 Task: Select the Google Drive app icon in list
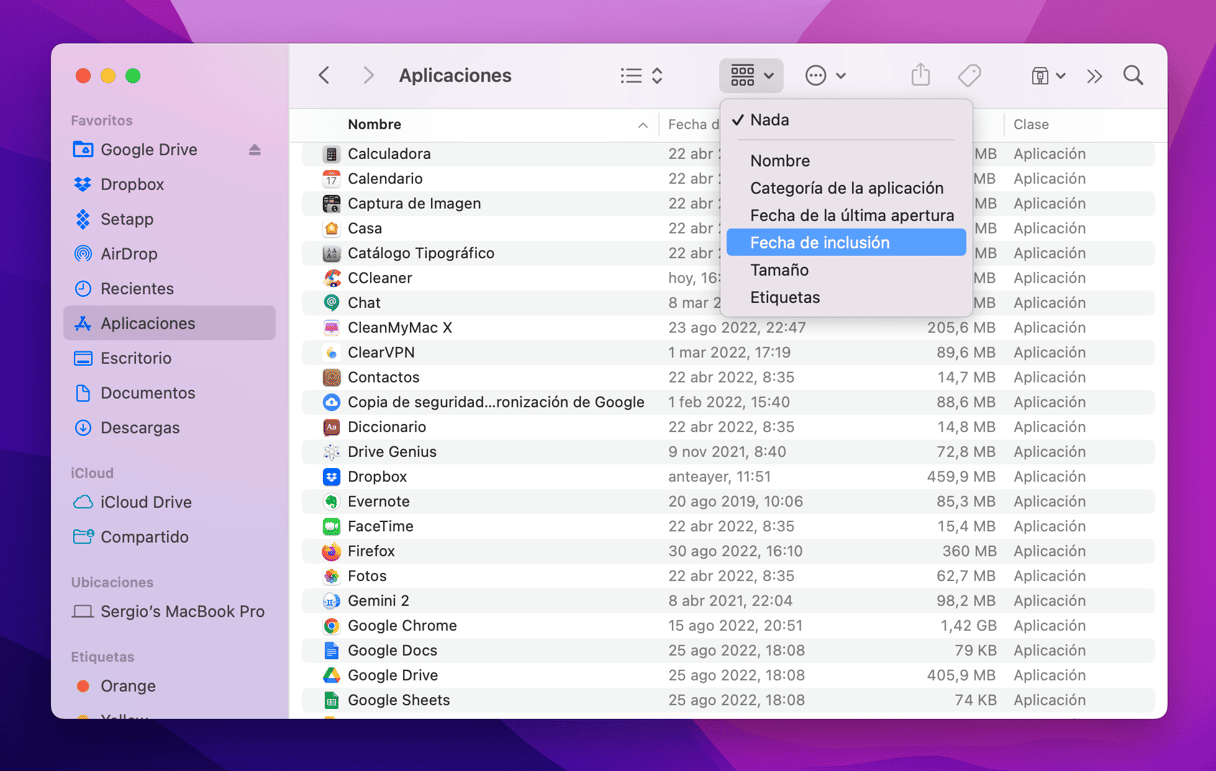click(x=331, y=675)
